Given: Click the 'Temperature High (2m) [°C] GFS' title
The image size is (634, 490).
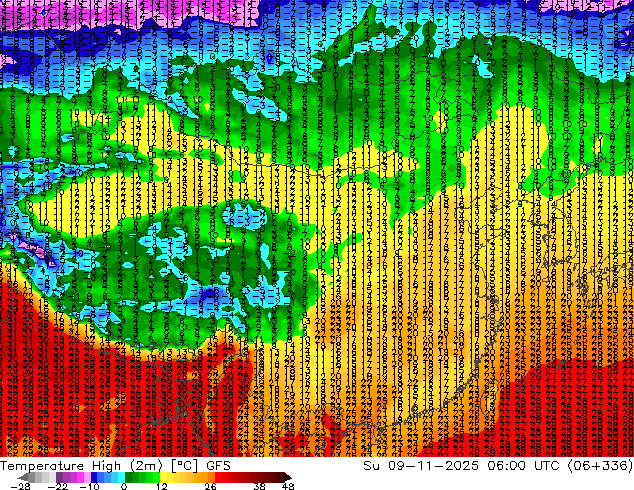Looking at the screenshot, I should click(115, 466).
